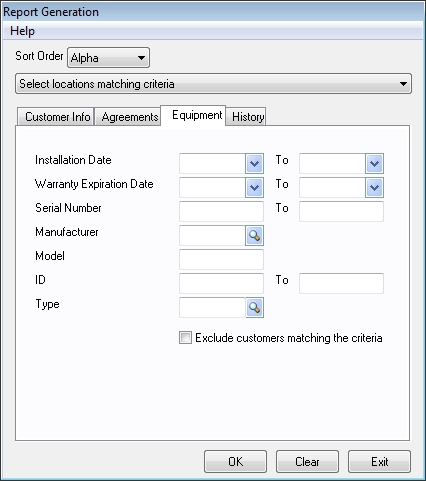Reset fields with the Clear button
The width and height of the screenshot is (426, 481).
coord(307,462)
